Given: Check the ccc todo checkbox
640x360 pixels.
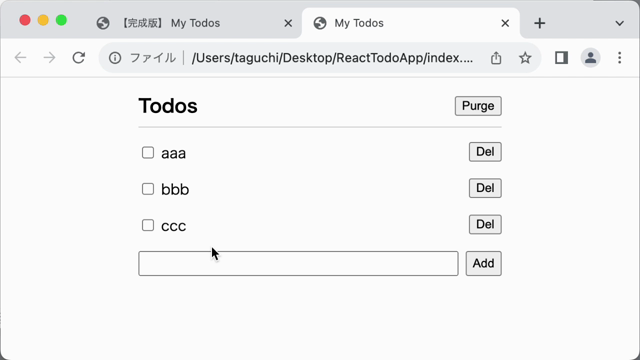Looking at the screenshot, I should pos(148,225).
